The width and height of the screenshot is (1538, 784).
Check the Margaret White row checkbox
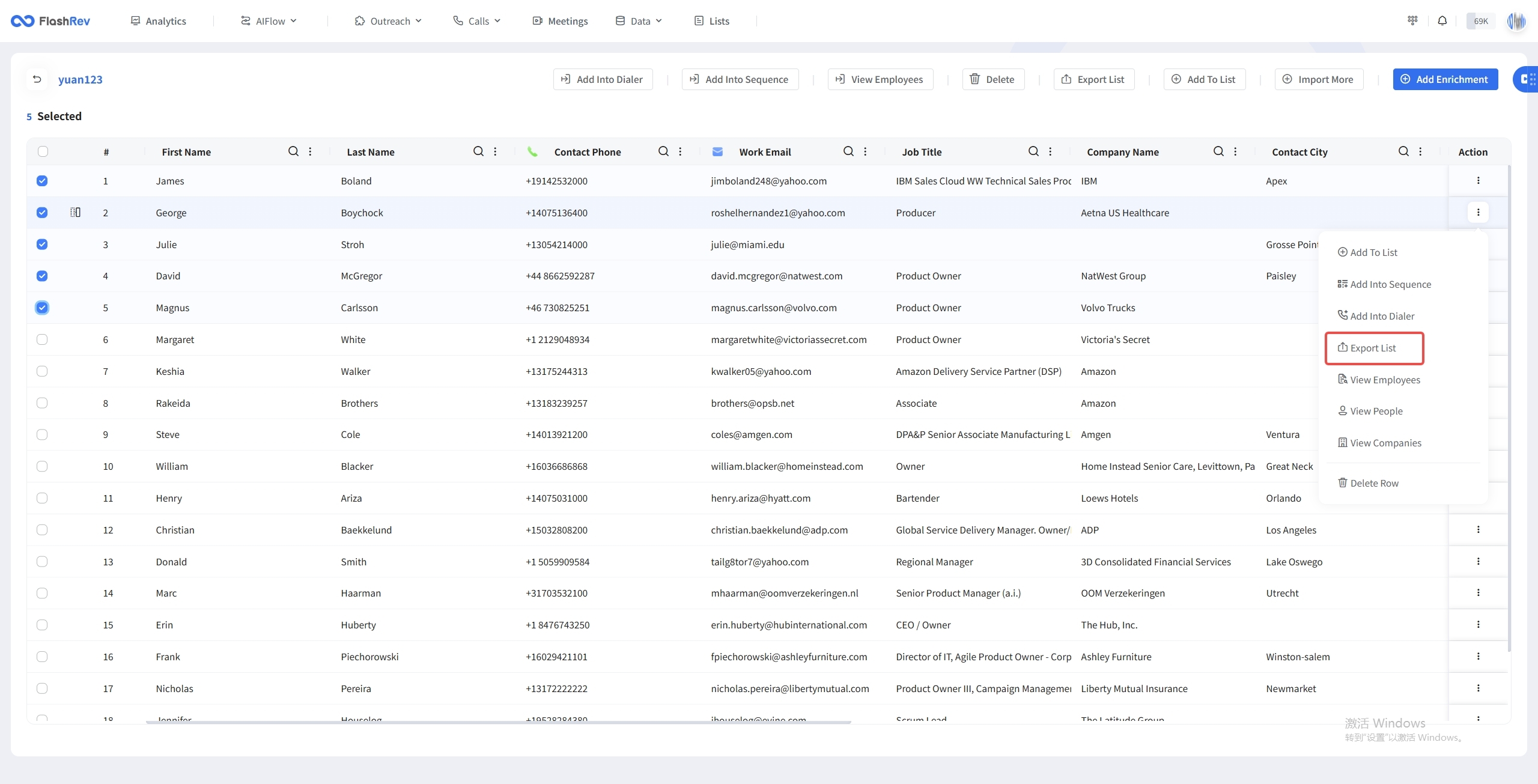(x=42, y=339)
